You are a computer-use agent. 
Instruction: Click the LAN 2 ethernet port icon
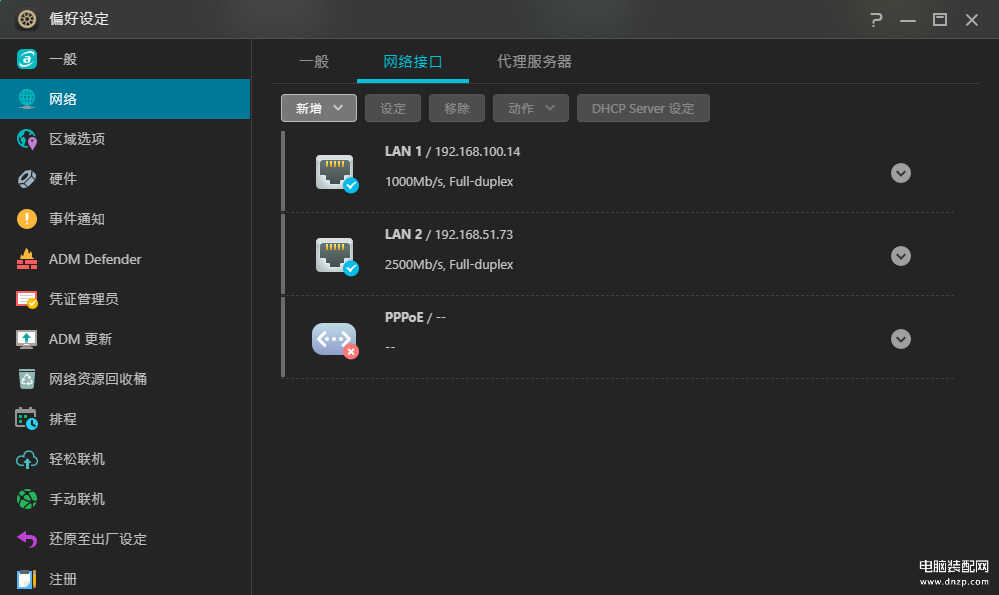[x=336, y=255]
